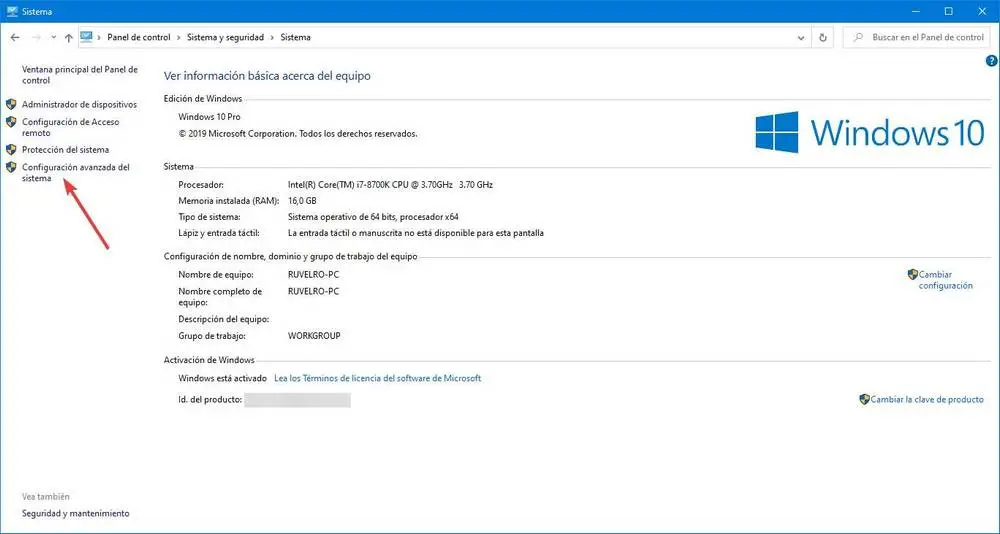
Task: Click 'Ver información básica acerca del equipo' heading
Action: [x=267, y=76]
